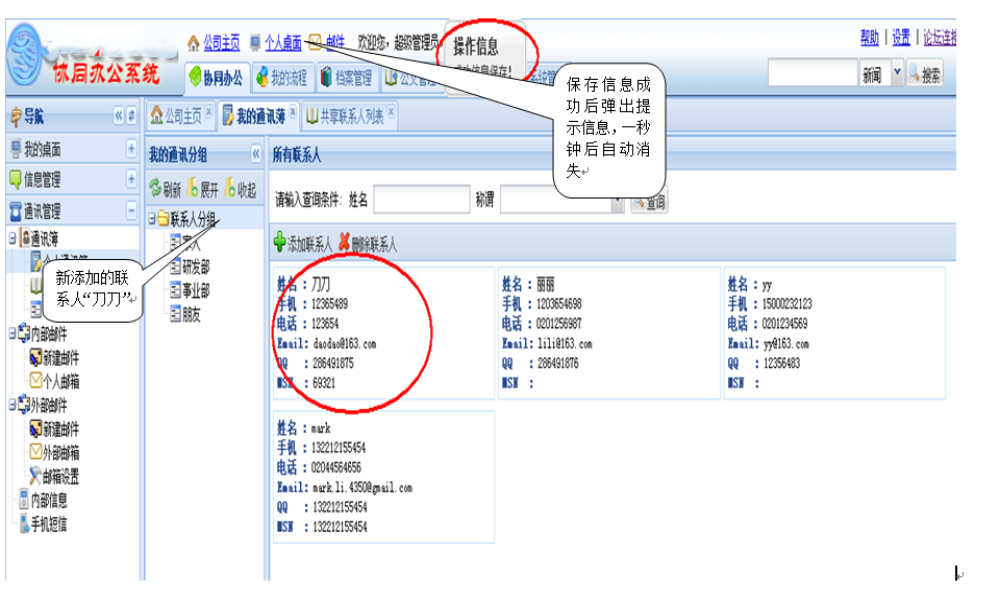Click 删除联系人 button
This screenshot has width=1000, height=600.
click(x=368, y=243)
